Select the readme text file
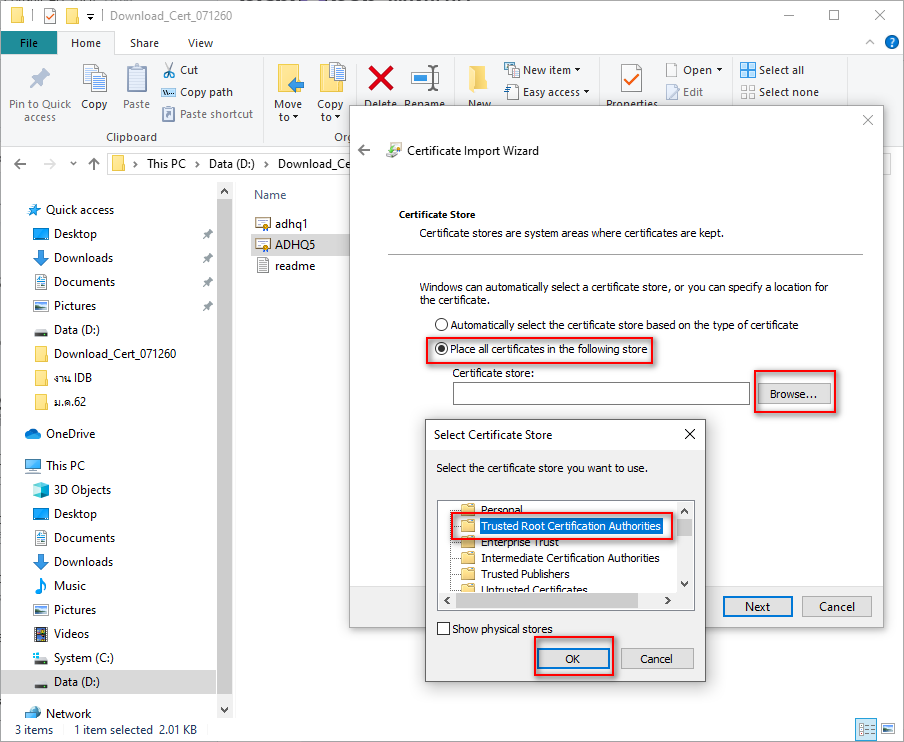Screen dimensions: 904x742 (285, 266)
